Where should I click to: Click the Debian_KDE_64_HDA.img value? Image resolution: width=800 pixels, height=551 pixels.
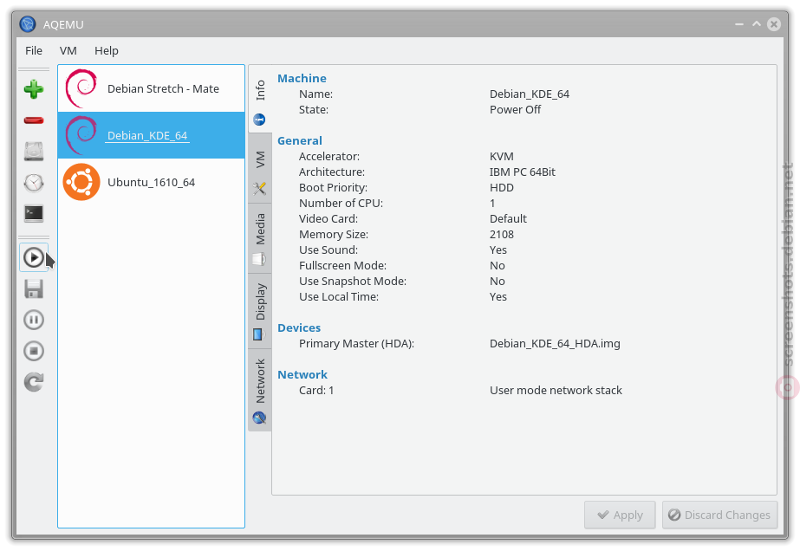555,343
